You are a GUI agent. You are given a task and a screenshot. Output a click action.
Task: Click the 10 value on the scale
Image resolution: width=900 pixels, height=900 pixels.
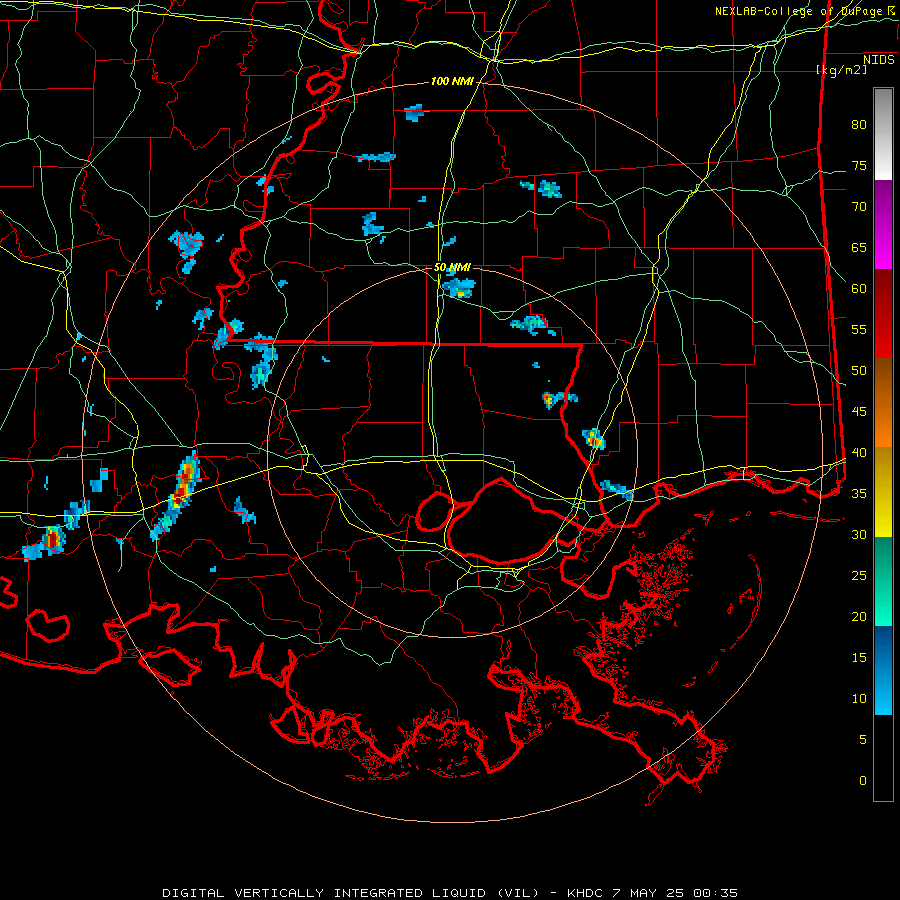pyautogui.click(x=859, y=699)
